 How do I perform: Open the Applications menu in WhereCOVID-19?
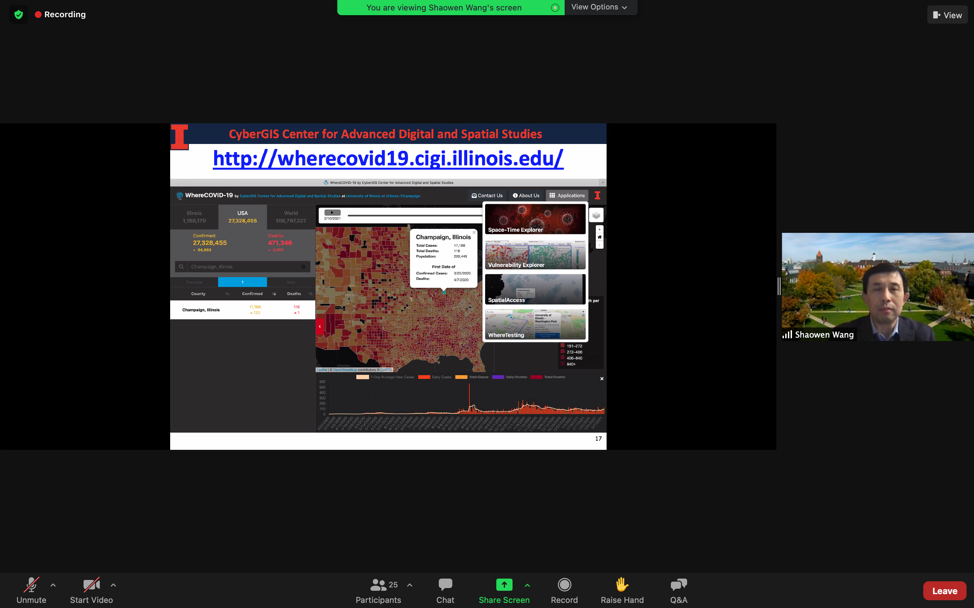[x=567, y=196]
